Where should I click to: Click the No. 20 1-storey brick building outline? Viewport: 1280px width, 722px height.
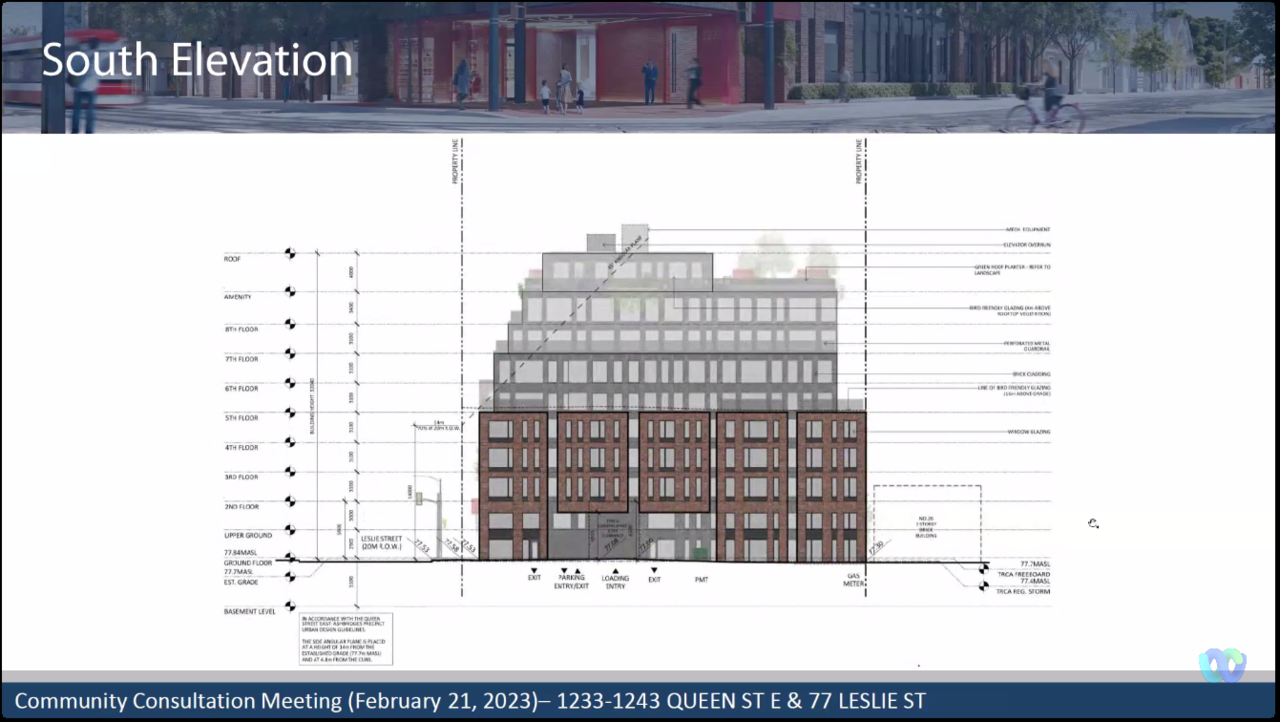(926, 523)
